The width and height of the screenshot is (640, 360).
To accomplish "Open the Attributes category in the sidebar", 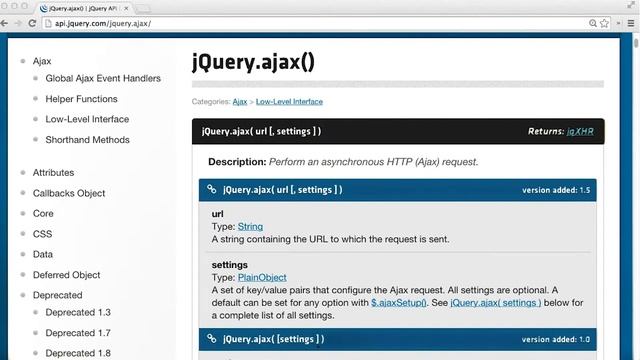I will pyautogui.click(x=53, y=173).
